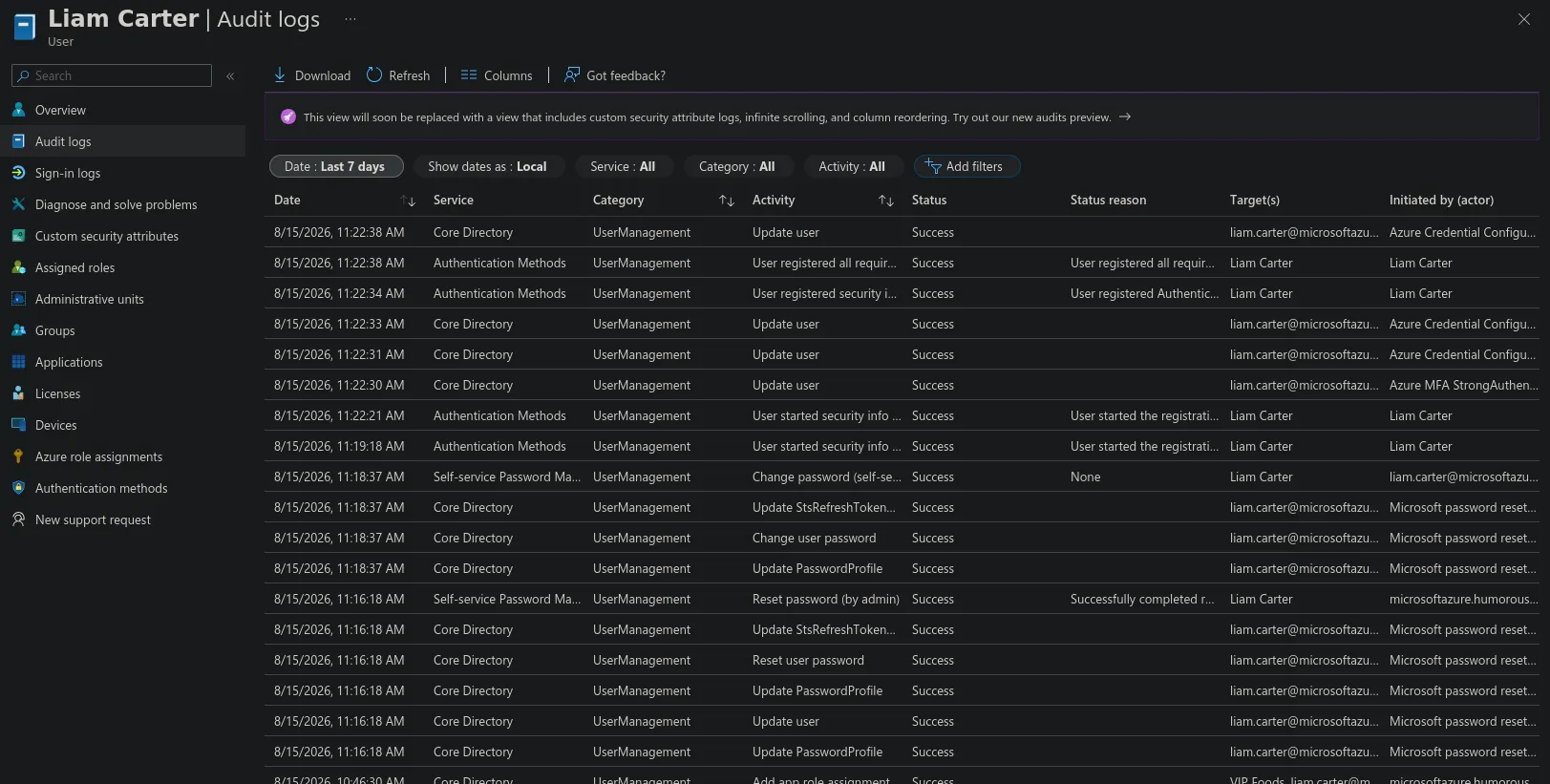Screen dimensions: 1550x784
Task: Open the ellipsis more options in the header
Action: (x=350, y=19)
